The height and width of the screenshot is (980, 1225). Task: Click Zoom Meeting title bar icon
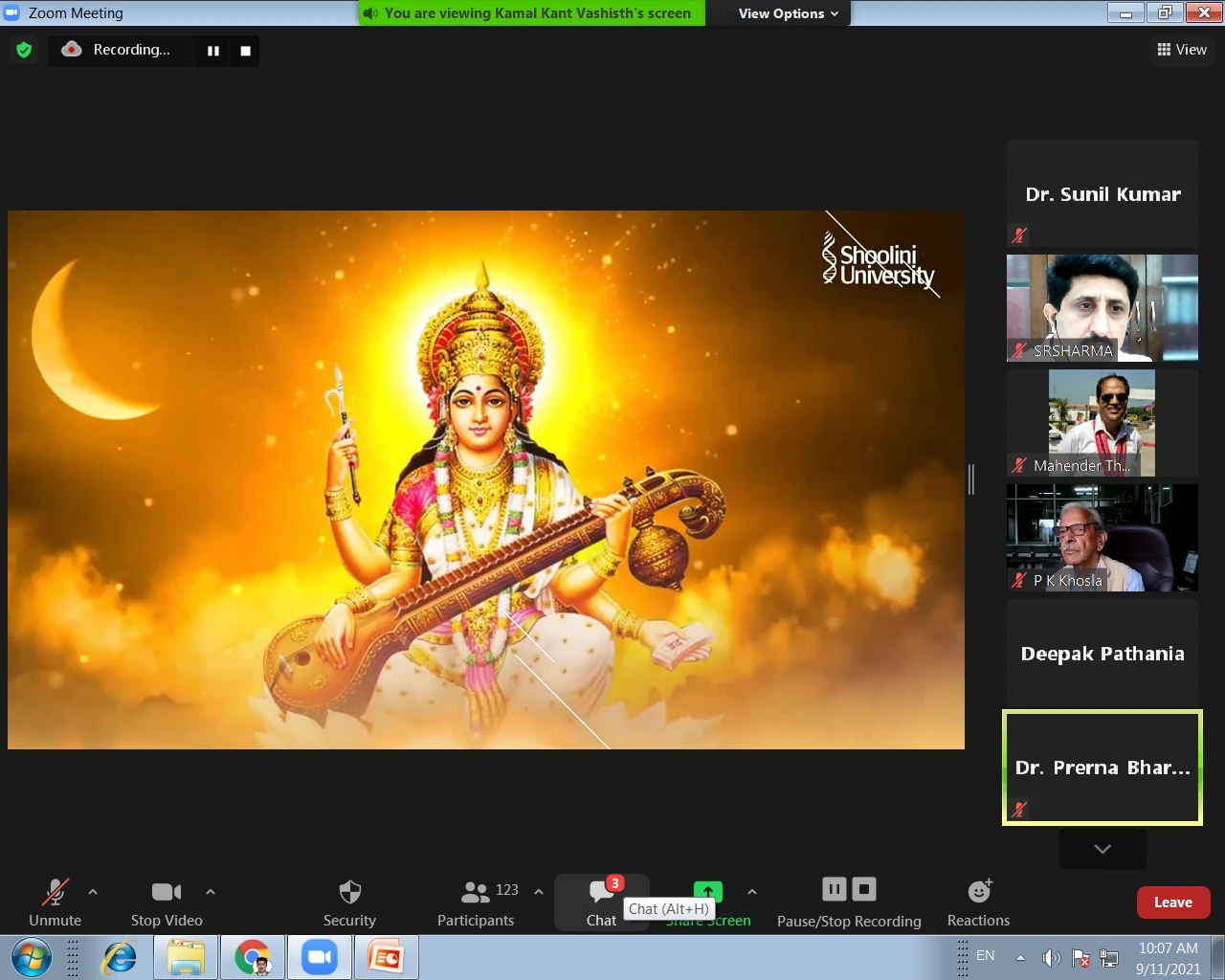(12, 12)
